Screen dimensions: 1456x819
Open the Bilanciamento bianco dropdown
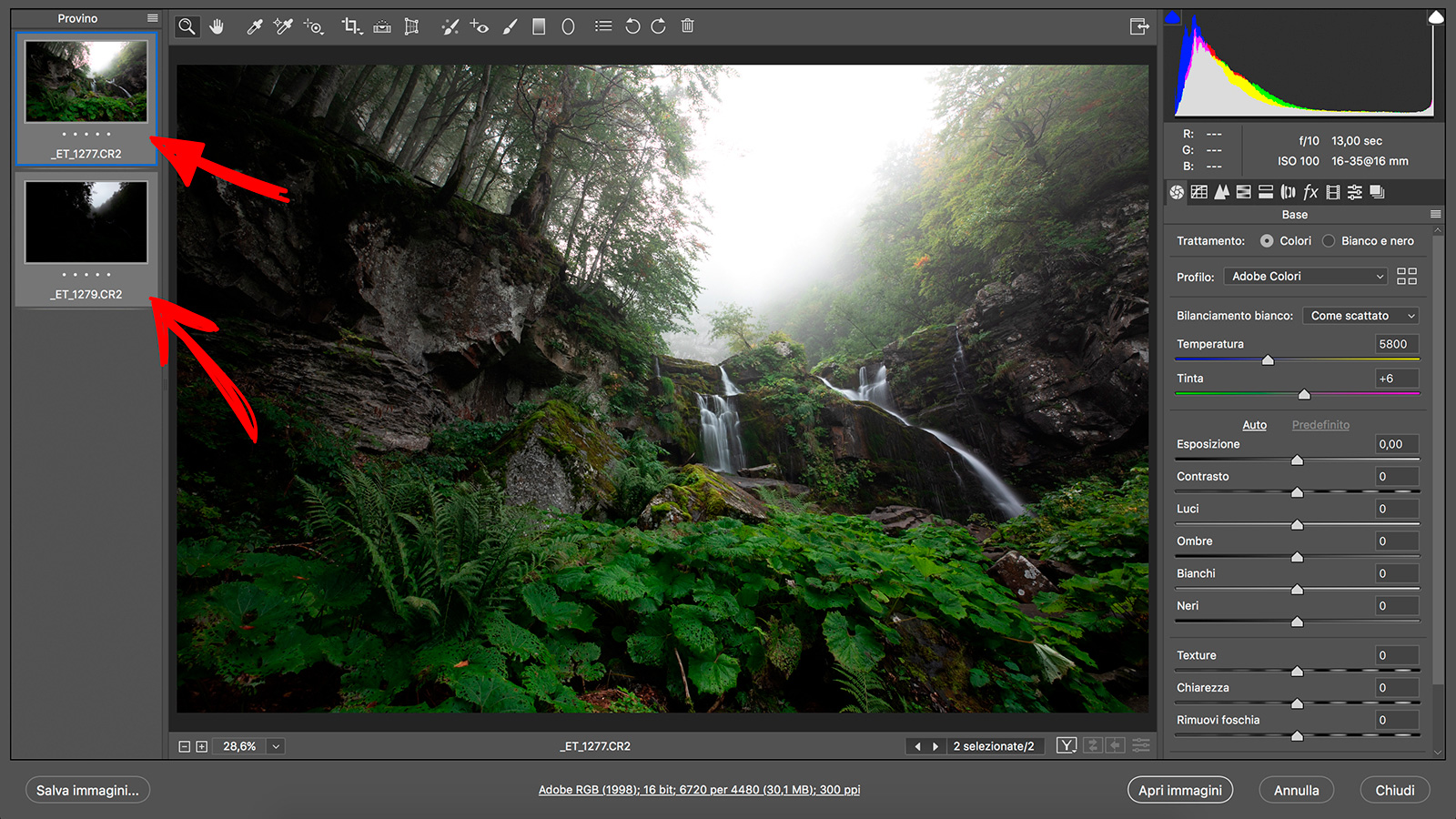[x=1360, y=315]
